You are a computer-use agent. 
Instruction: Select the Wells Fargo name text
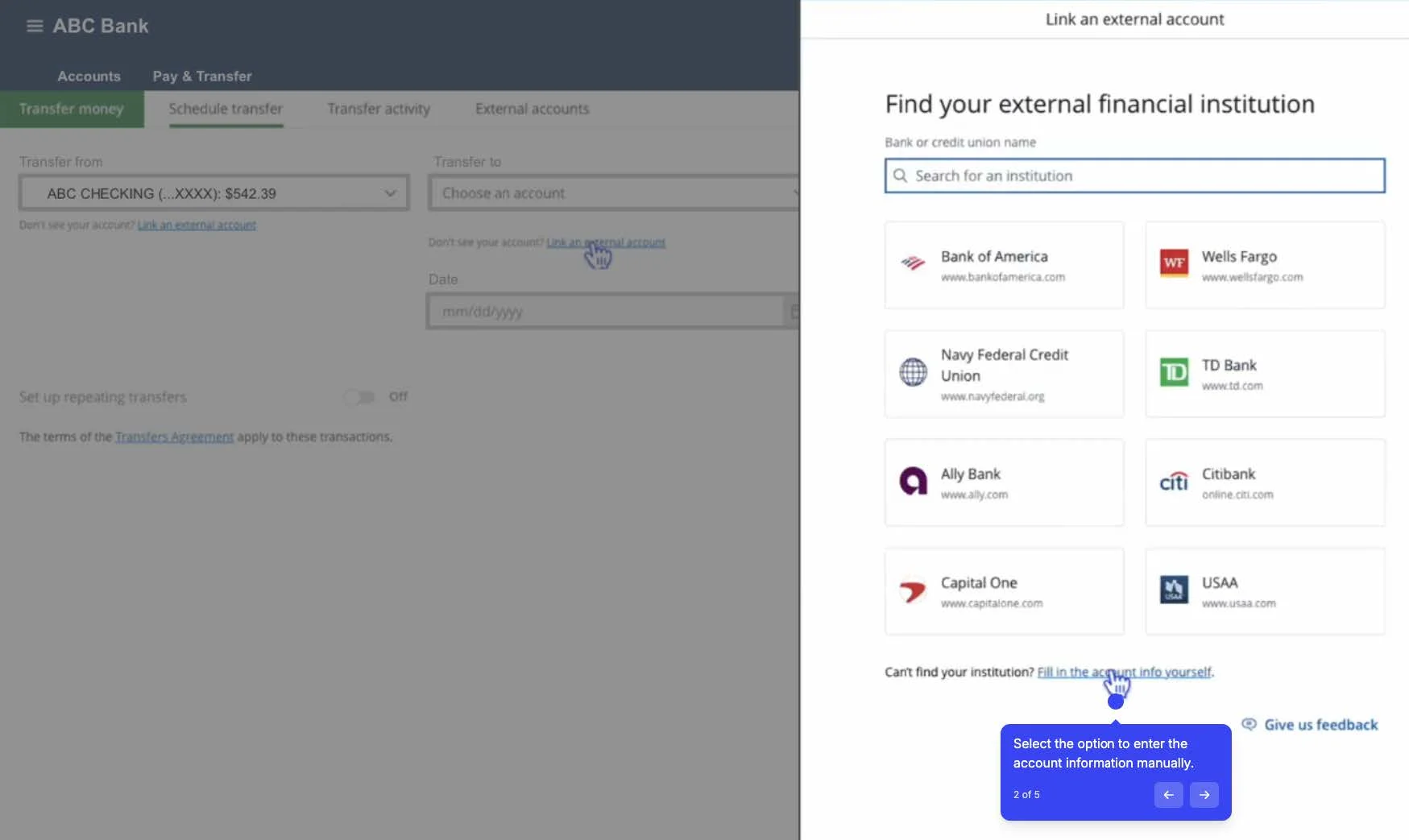pos(1239,256)
